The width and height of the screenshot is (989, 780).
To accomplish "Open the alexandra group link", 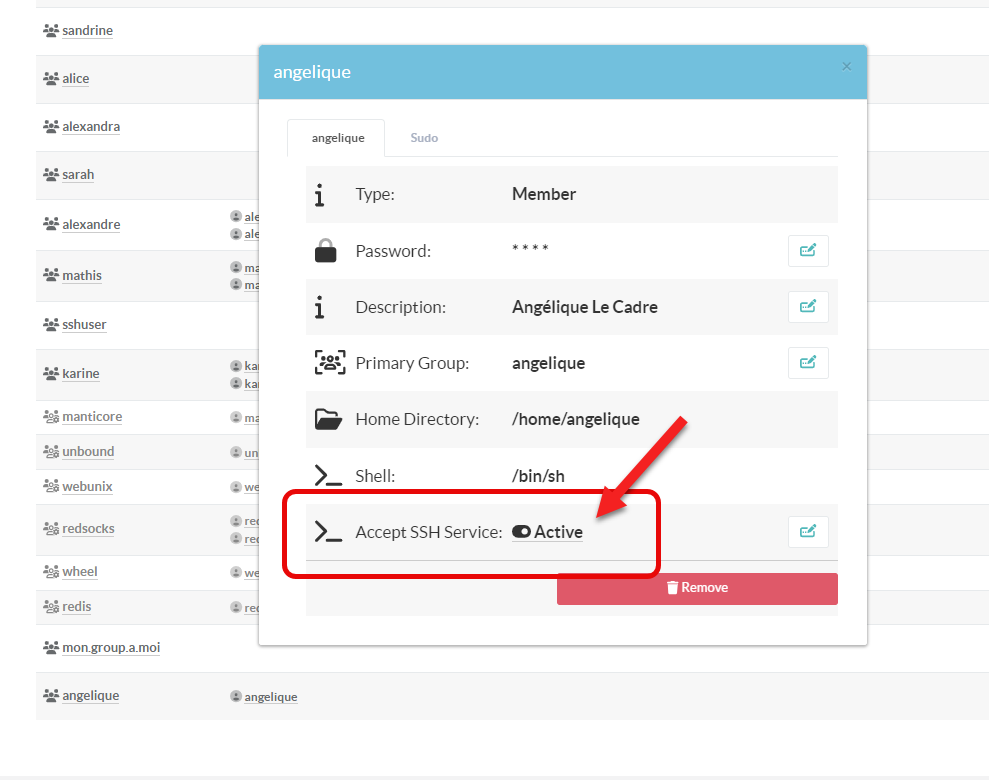I will (91, 127).
